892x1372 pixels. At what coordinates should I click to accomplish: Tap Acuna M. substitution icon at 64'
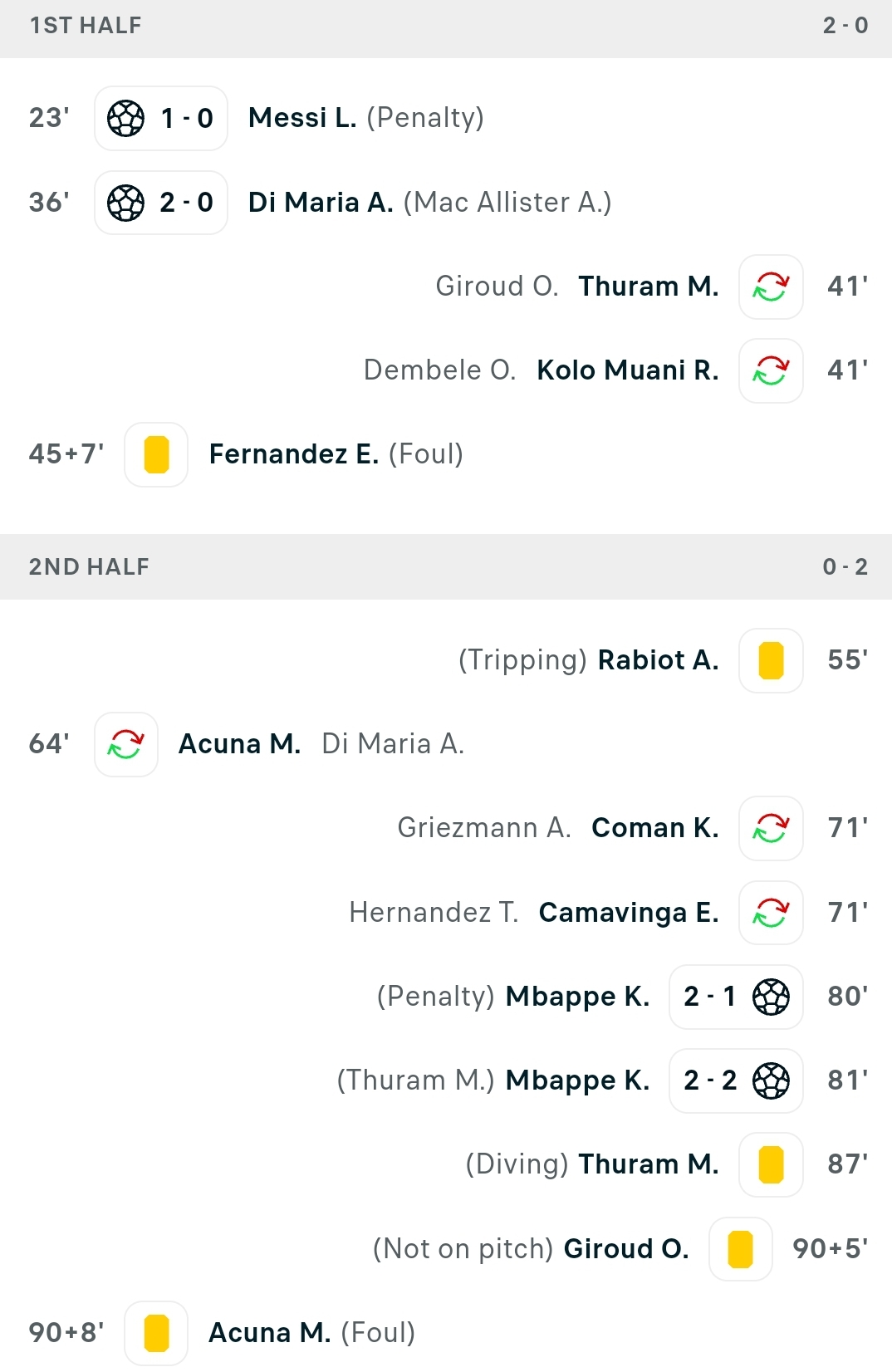[126, 744]
